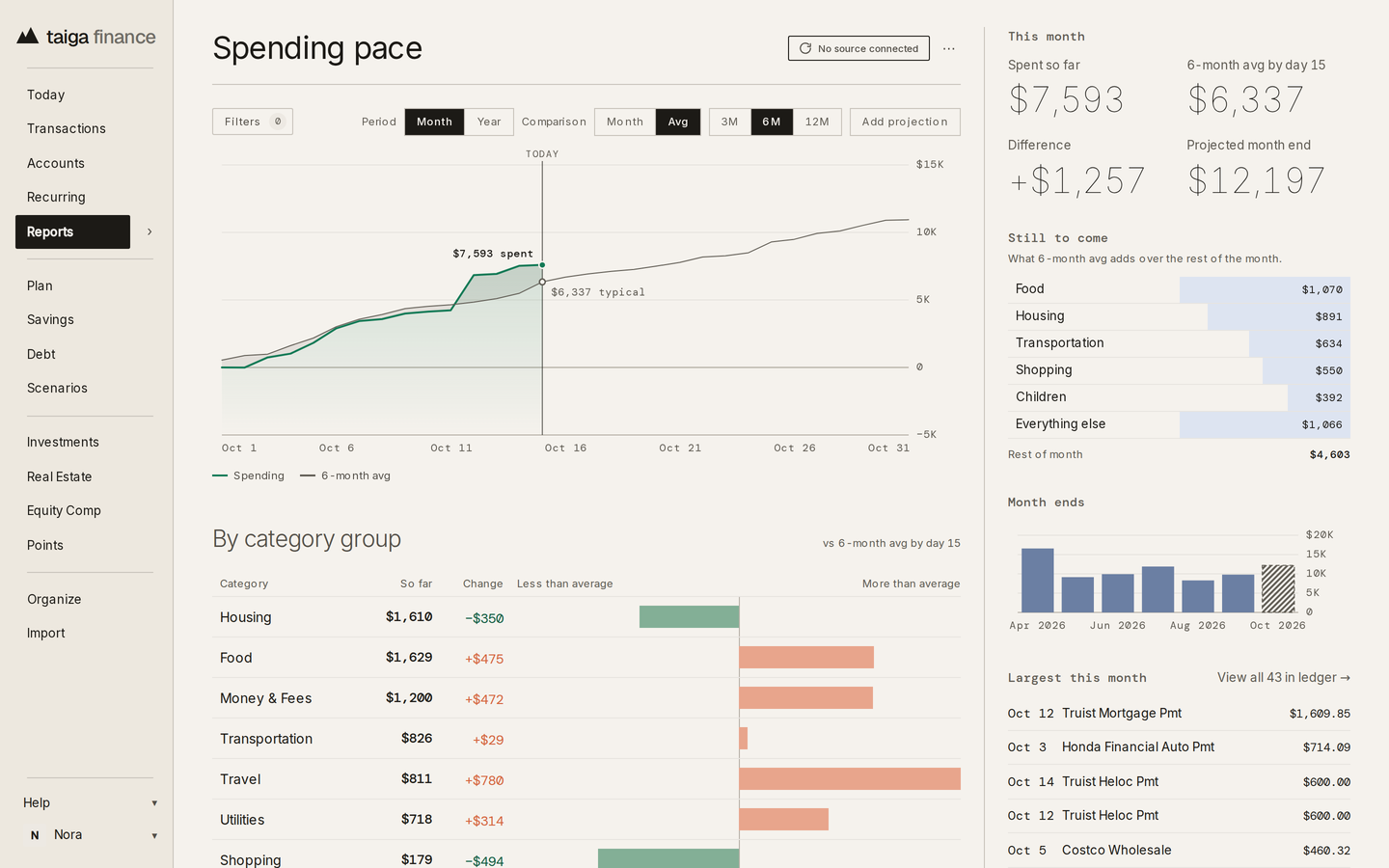Set Comparison to Avg
Image resolution: width=1389 pixels, height=868 pixels.
point(678,122)
